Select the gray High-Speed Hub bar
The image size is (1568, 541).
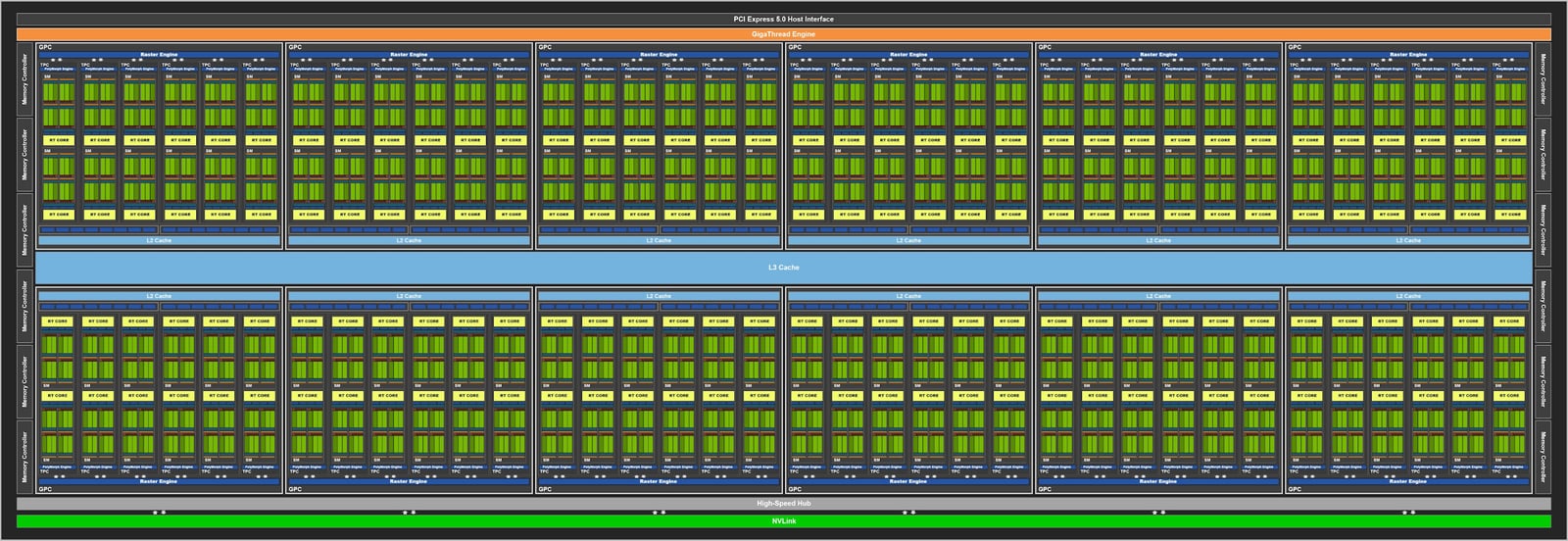(783, 504)
